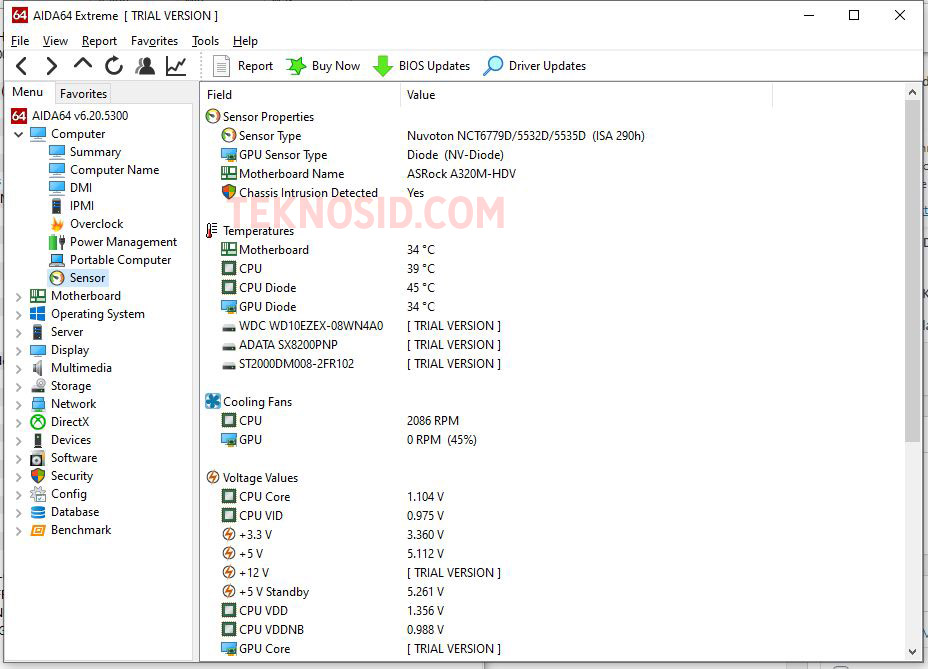Collapse the Computer tree node

pyautogui.click(x=18, y=134)
